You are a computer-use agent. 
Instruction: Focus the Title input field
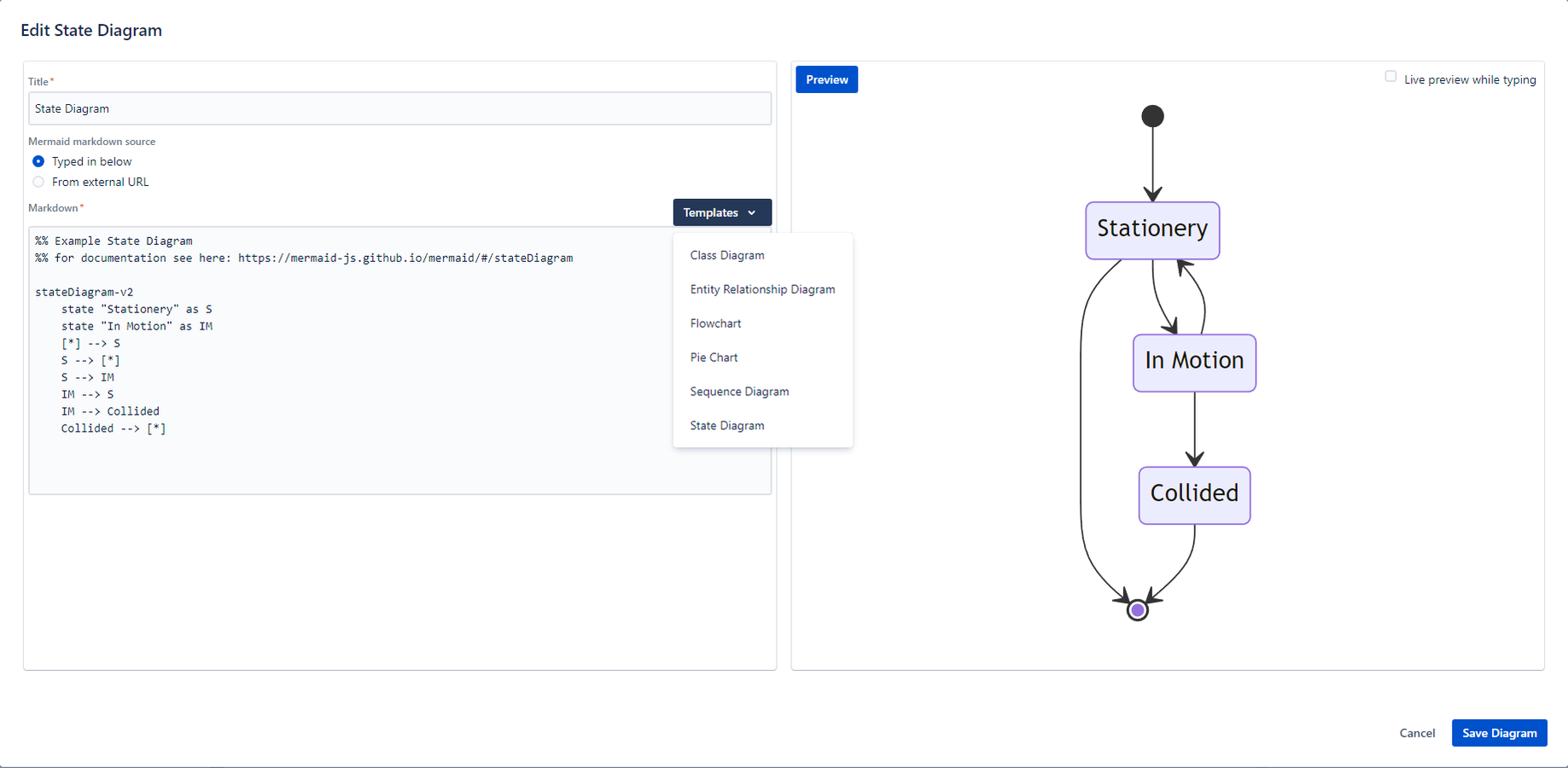click(399, 108)
